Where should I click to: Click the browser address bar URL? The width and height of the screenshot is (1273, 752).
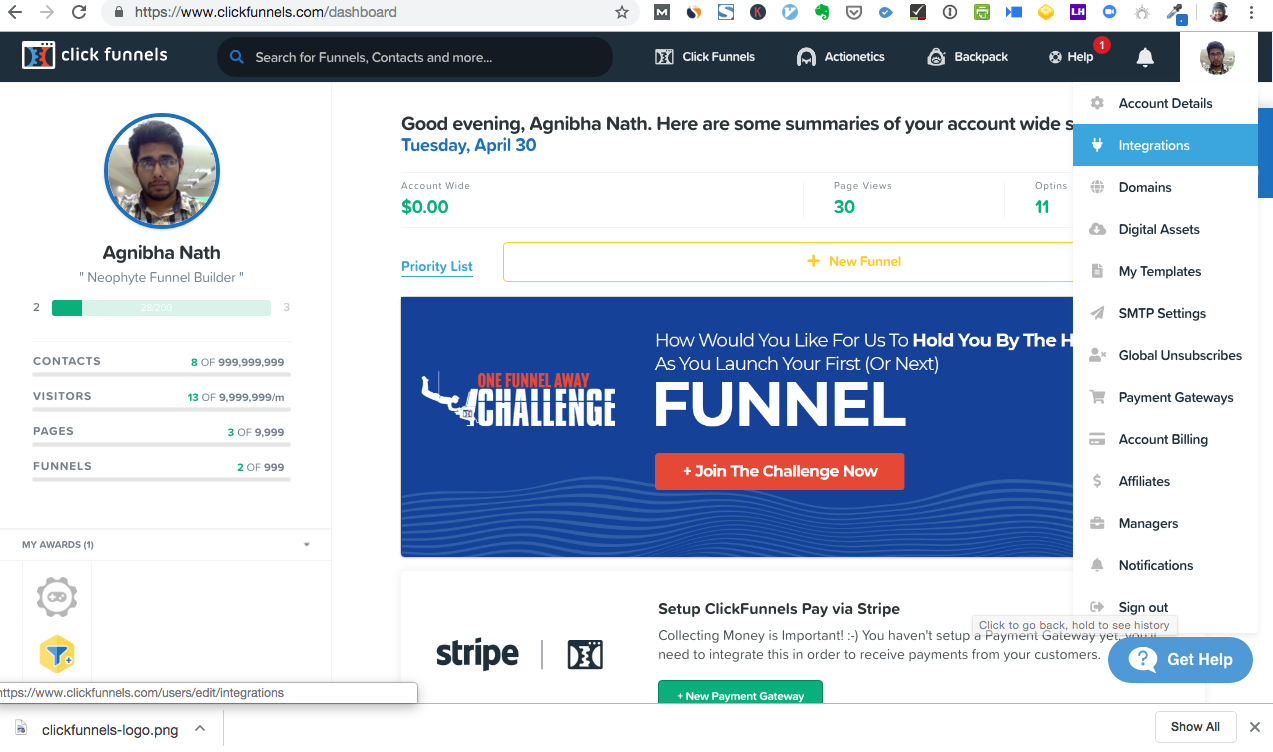(x=265, y=13)
